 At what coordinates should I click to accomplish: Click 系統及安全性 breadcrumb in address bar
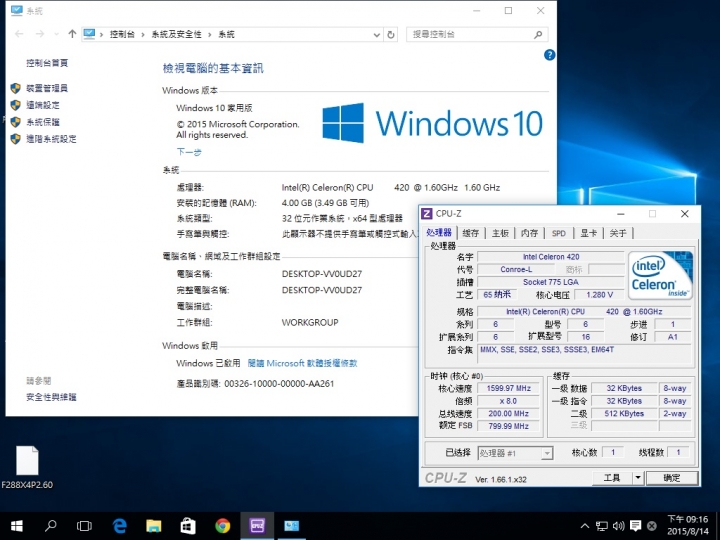176,34
